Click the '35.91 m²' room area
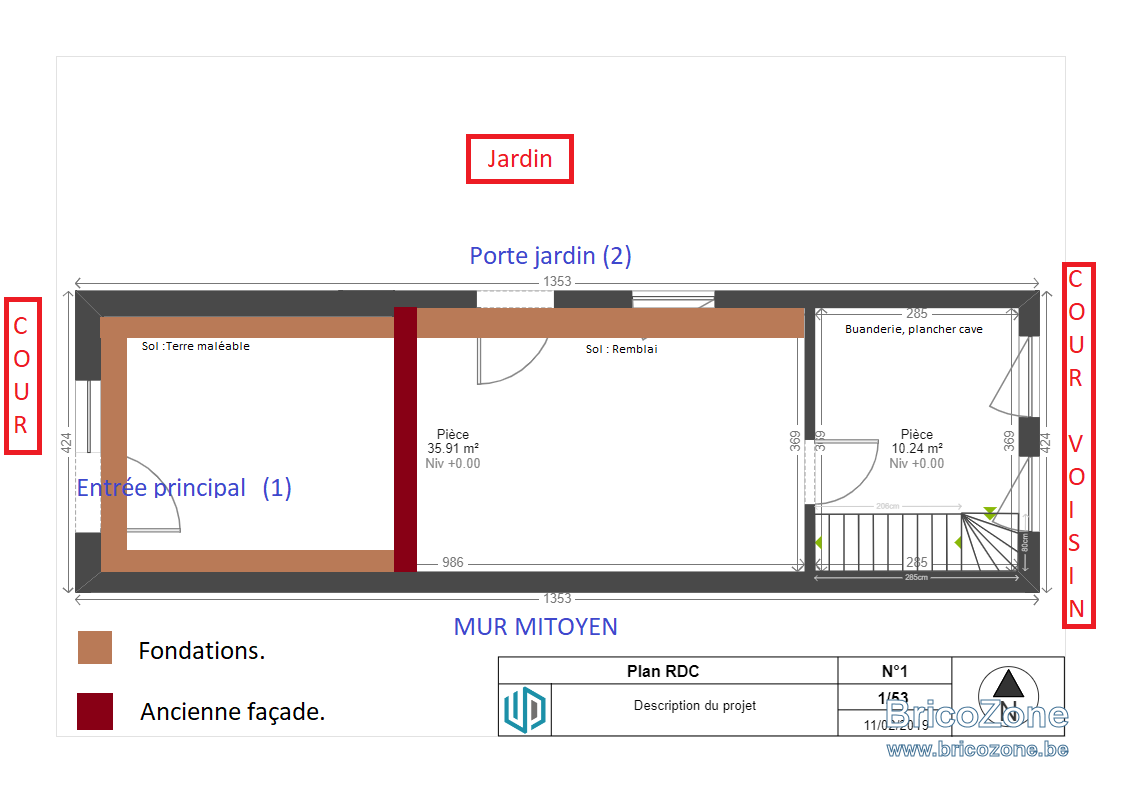Image resolution: width=1122 pixels, height=793 pixels. pos(453,449)
